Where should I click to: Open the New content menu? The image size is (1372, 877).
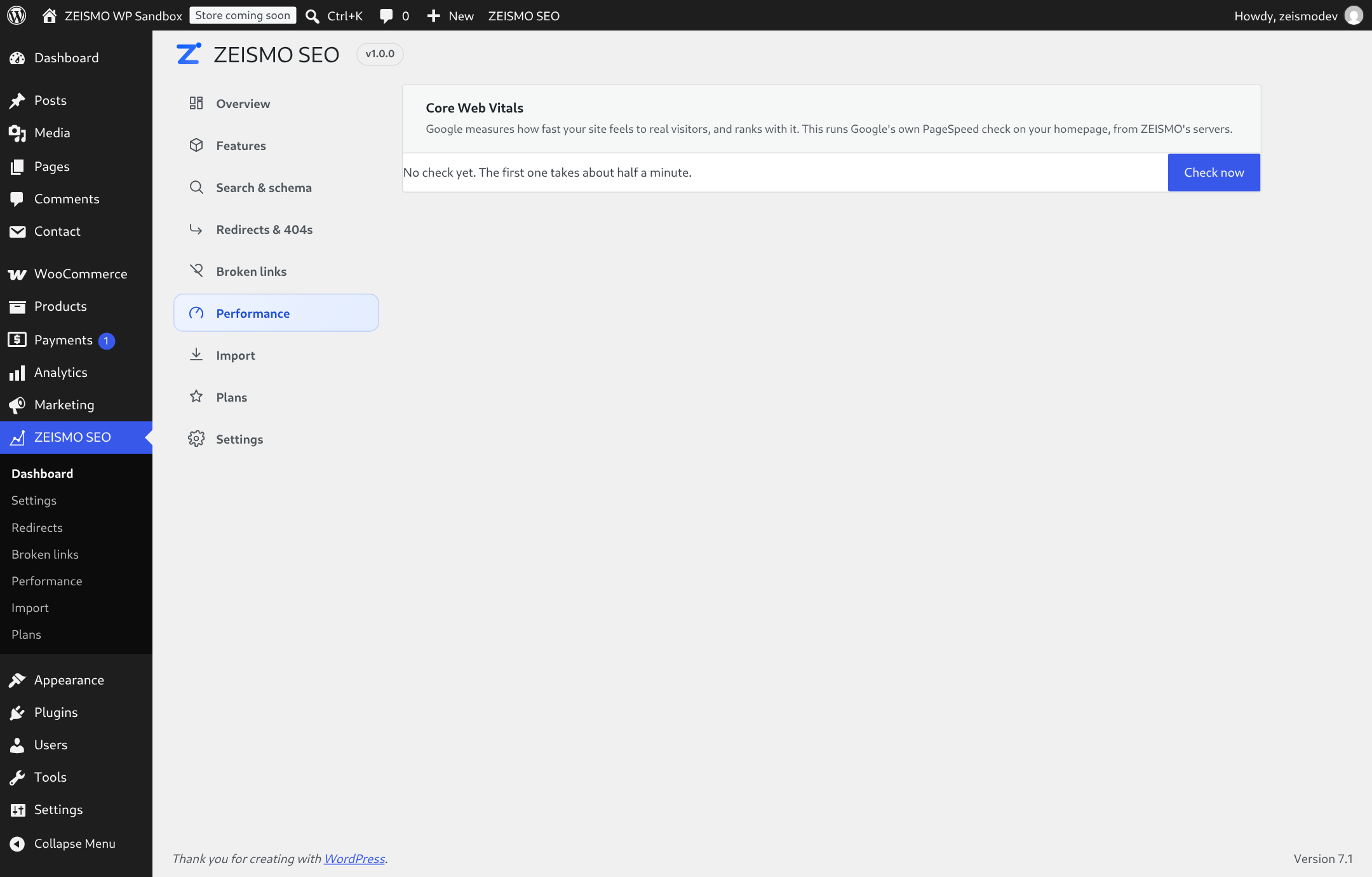[x=450, y=16]
